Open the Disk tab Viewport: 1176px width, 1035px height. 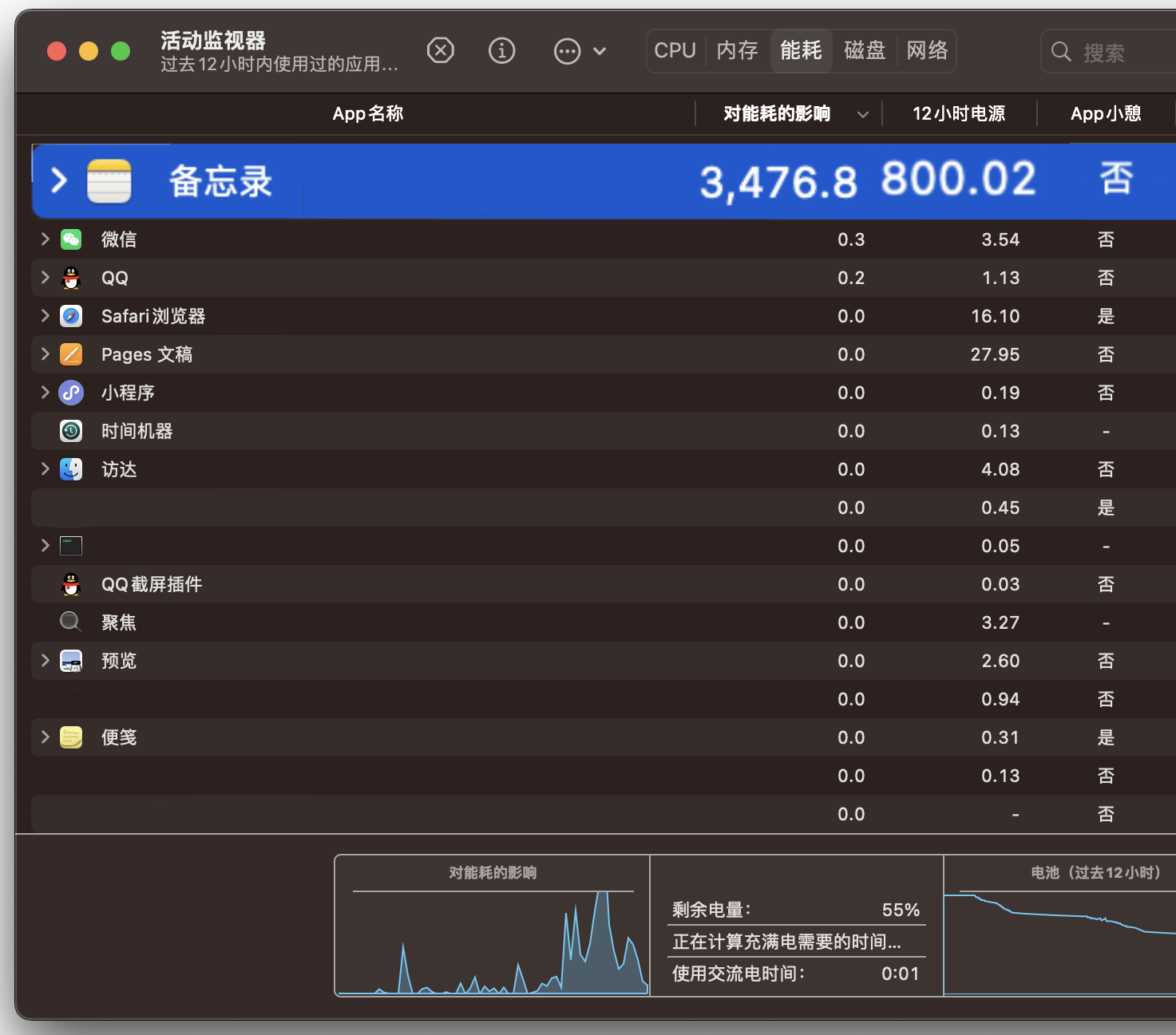pos(865,51)
